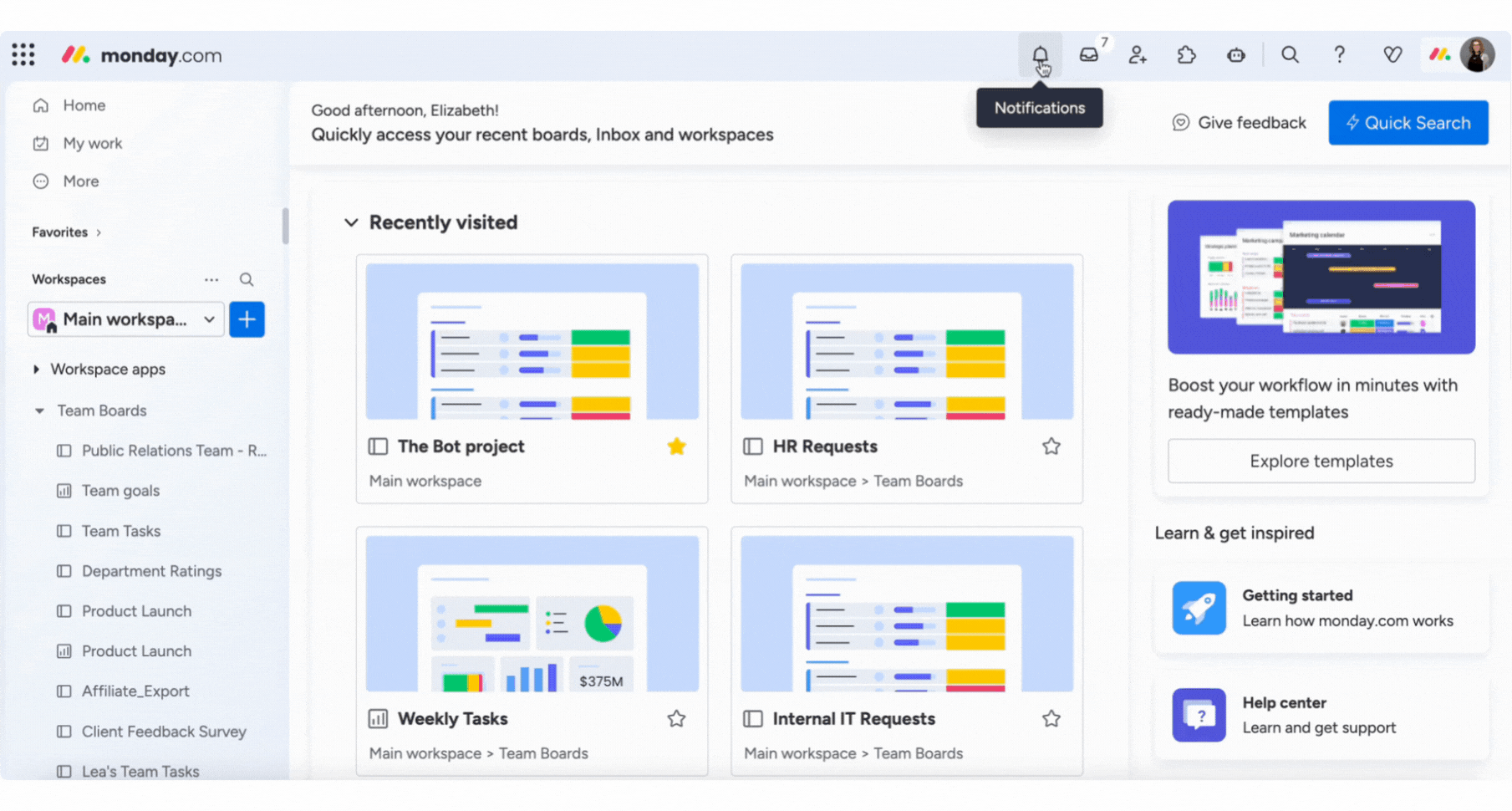Click the Quick Search button
The image size is (1512, 811).
[x=1408, y=123]
